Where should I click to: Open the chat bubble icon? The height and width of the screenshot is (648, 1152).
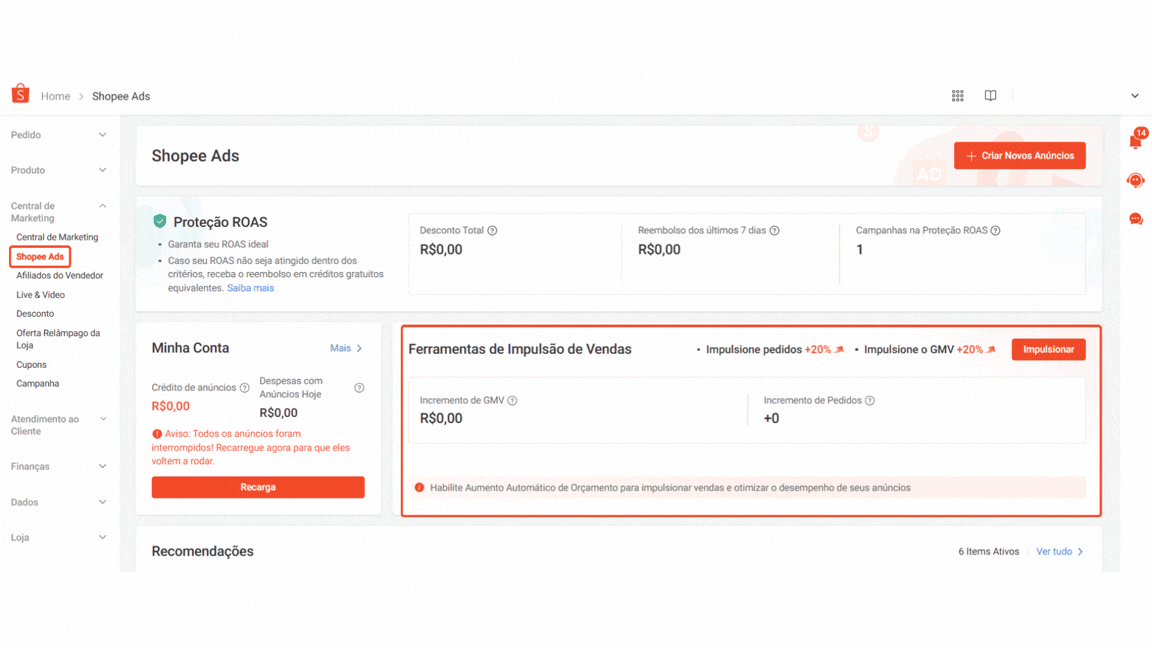click(1135, 219)
